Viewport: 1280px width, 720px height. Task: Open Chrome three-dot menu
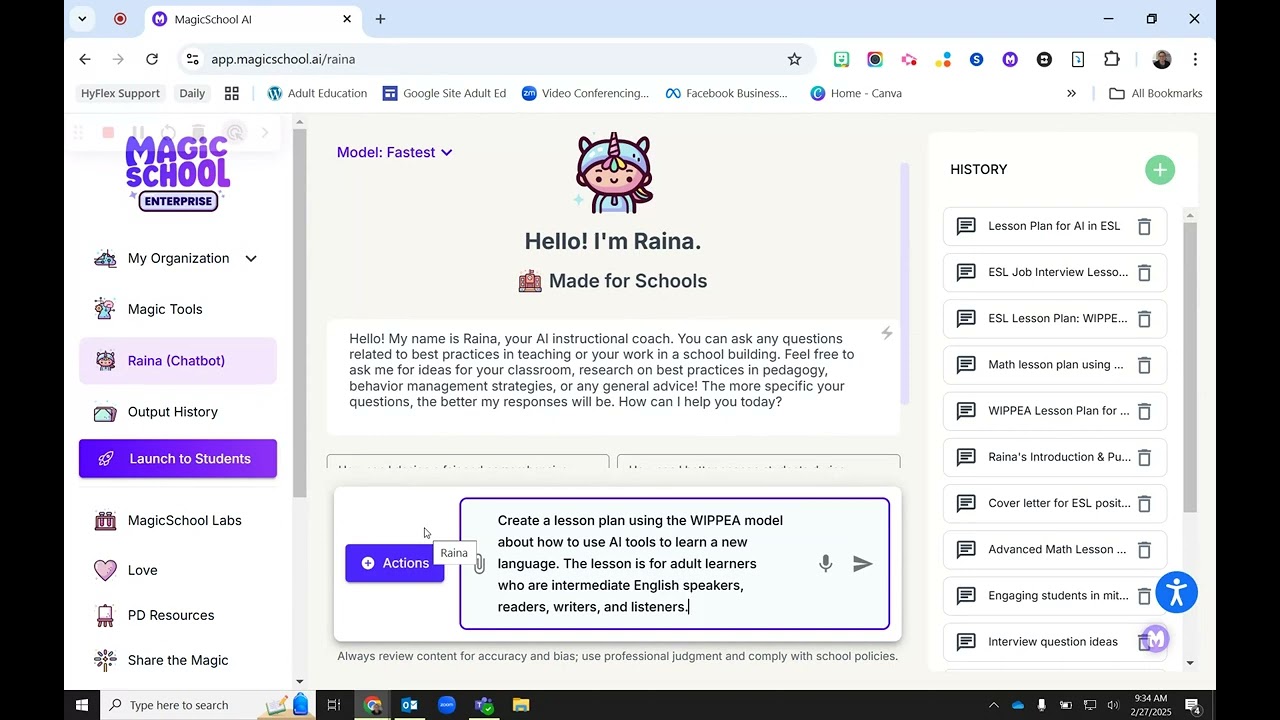(x=1195, y=59)
